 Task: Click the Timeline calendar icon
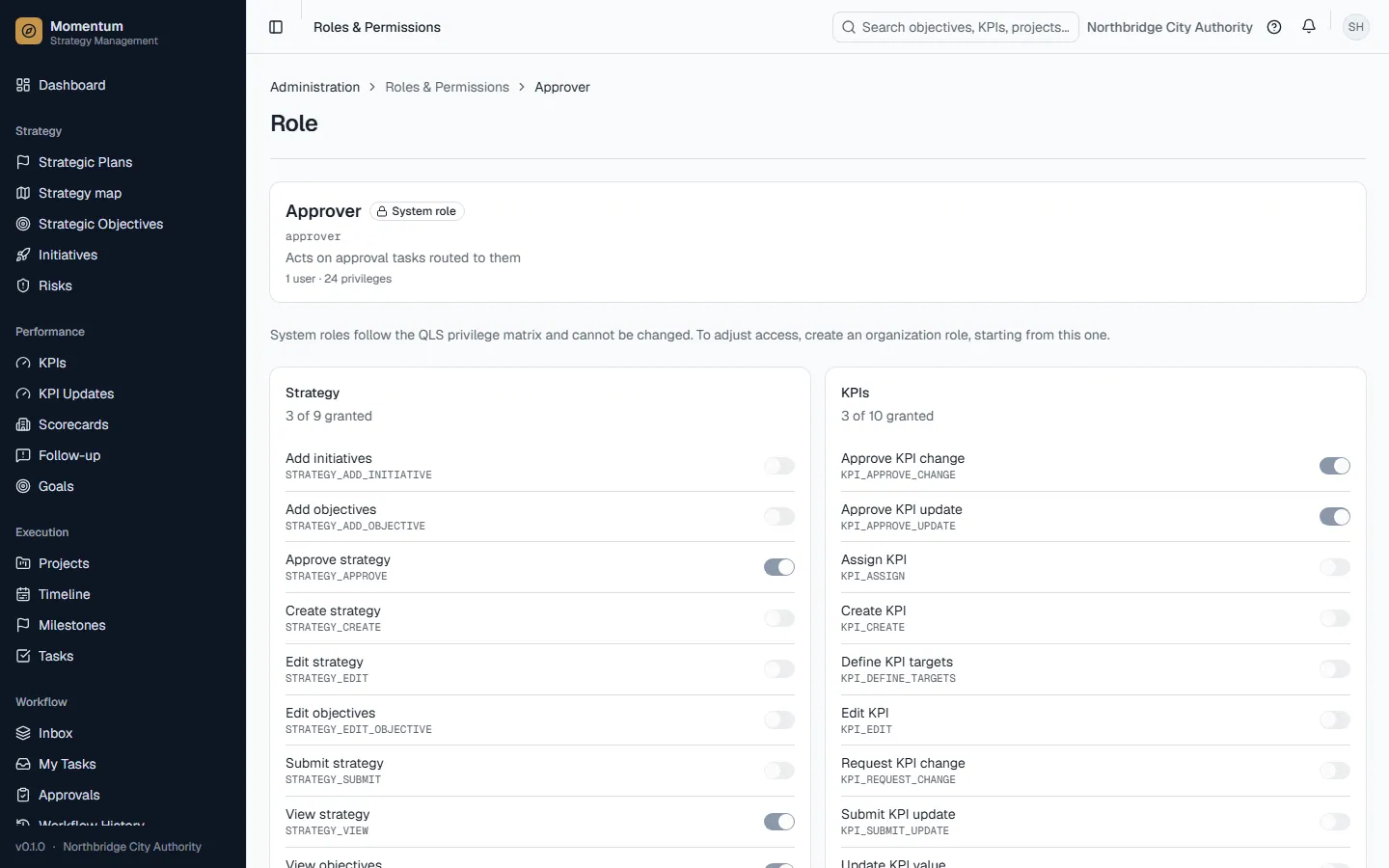tap(23, 594)
